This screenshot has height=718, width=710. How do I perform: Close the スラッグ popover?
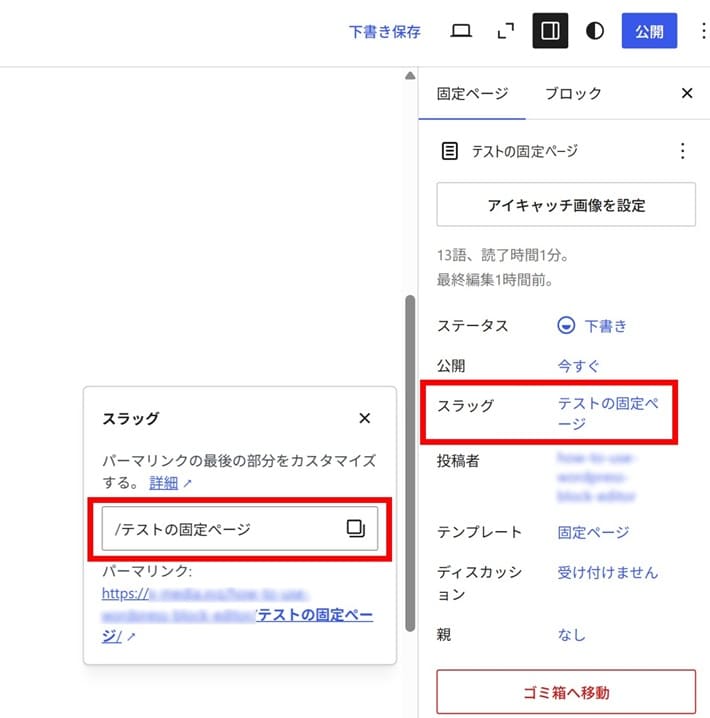coord(364,418)
